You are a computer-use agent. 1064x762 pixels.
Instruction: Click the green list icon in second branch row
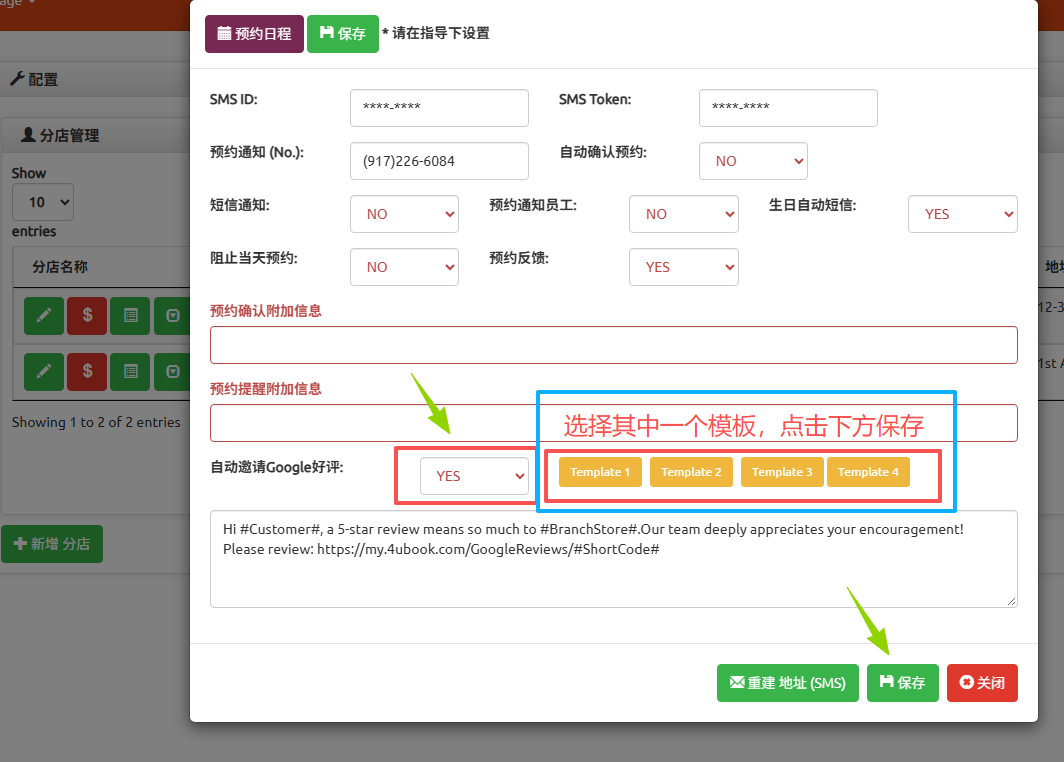click(x=130, y=372)
